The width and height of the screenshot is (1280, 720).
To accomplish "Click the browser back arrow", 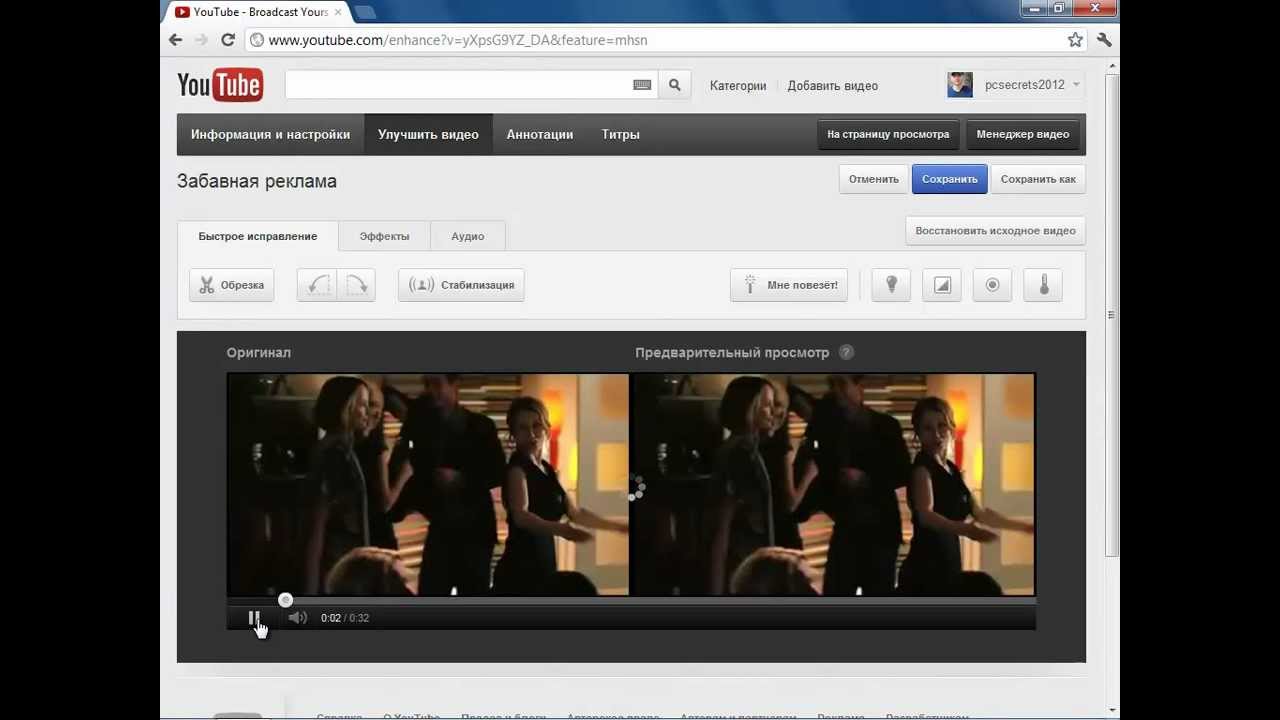I will click(x=176, y=40).
